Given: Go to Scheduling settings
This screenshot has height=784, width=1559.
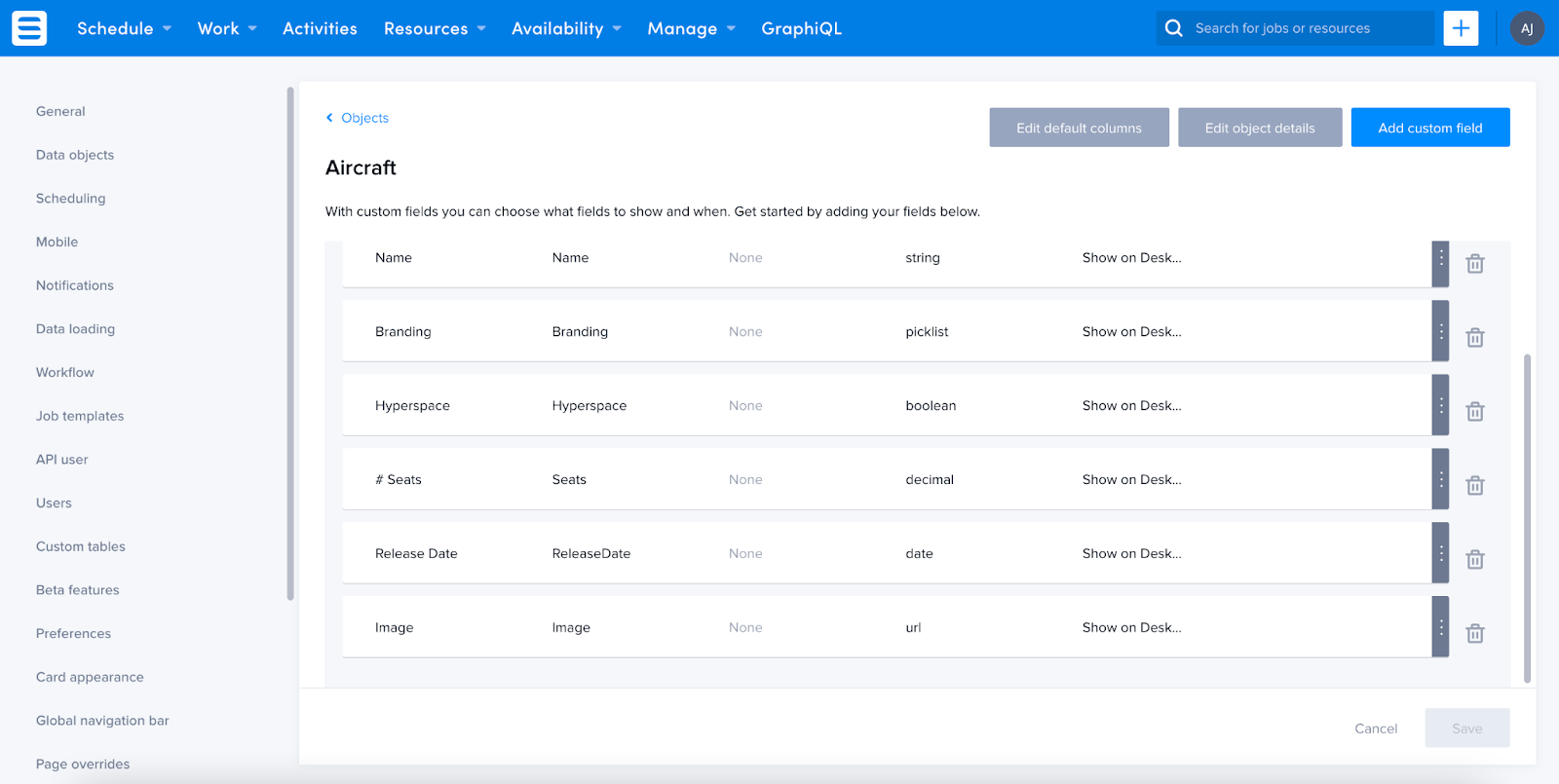Looking at the screenshot, I should (70, 199).
